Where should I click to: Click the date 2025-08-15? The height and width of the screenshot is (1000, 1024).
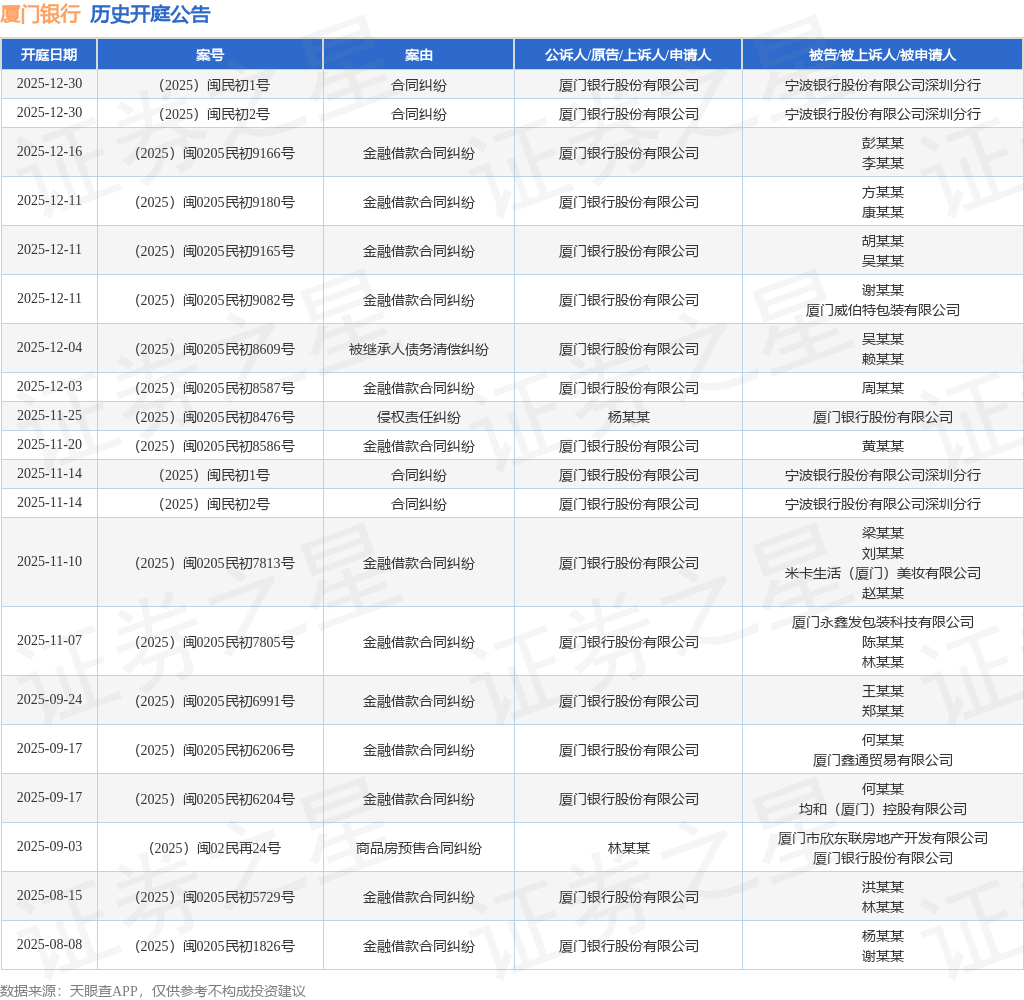pos(49,895)
